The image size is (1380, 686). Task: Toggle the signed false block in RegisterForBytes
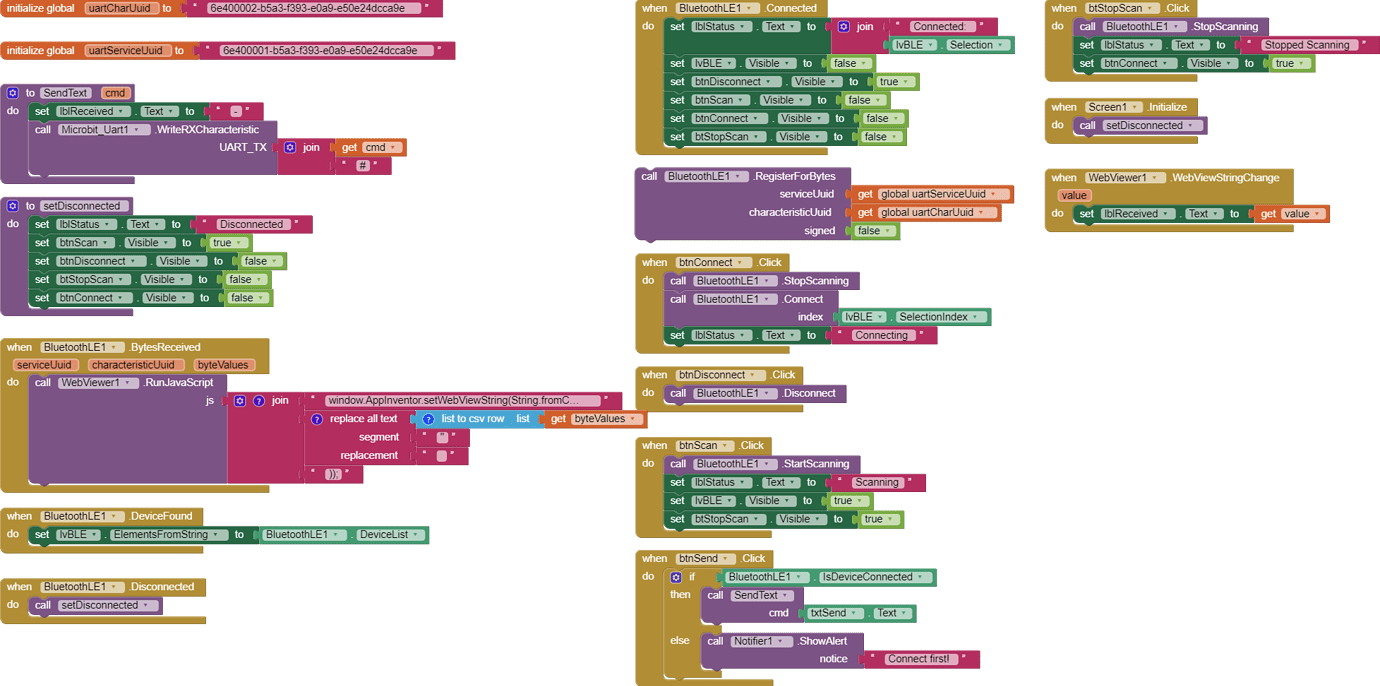click(x=871, y=230)
